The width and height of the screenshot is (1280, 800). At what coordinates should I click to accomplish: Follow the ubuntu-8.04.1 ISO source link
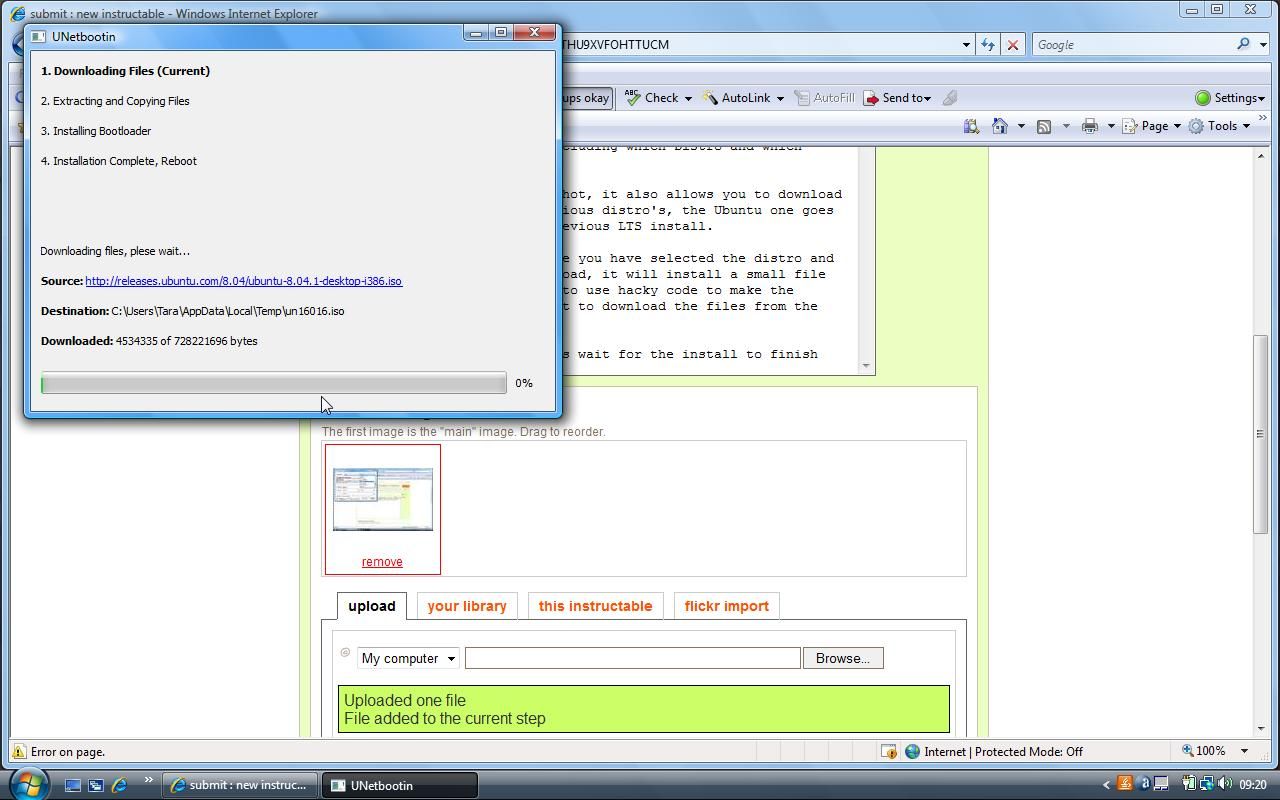click(242, 281)
